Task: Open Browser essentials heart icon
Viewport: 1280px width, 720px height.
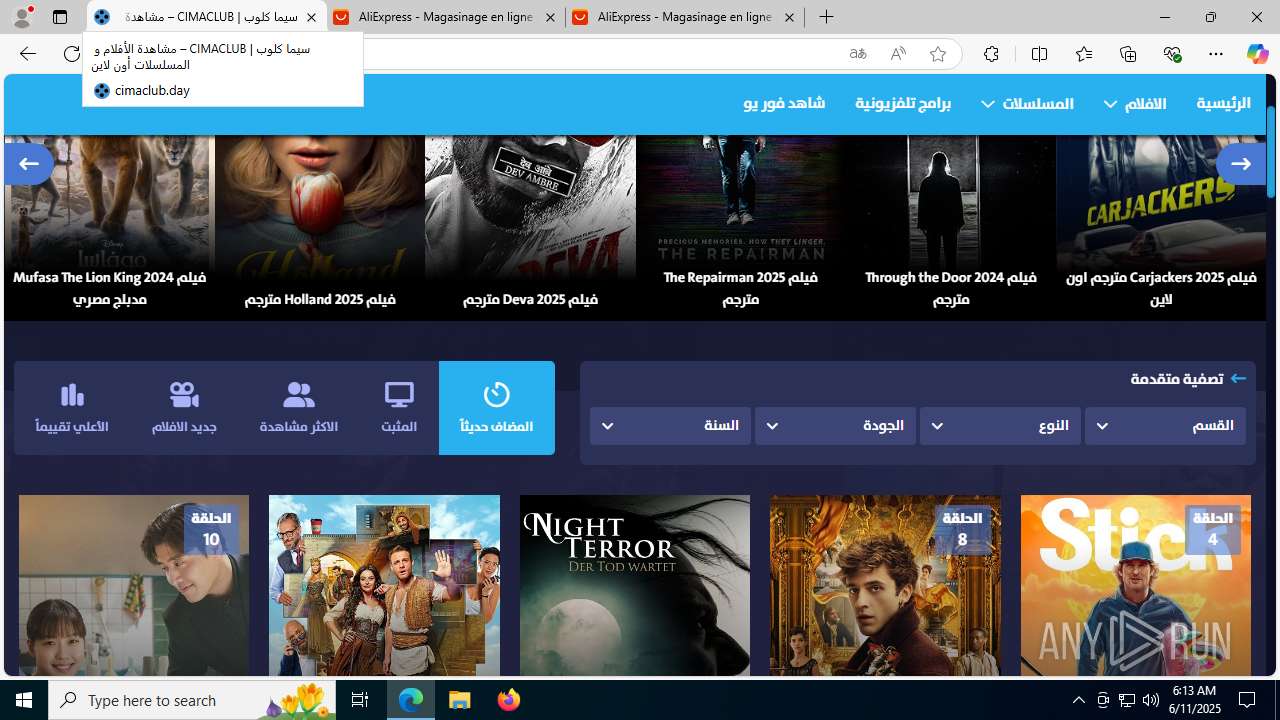Action: point(1172,54)
